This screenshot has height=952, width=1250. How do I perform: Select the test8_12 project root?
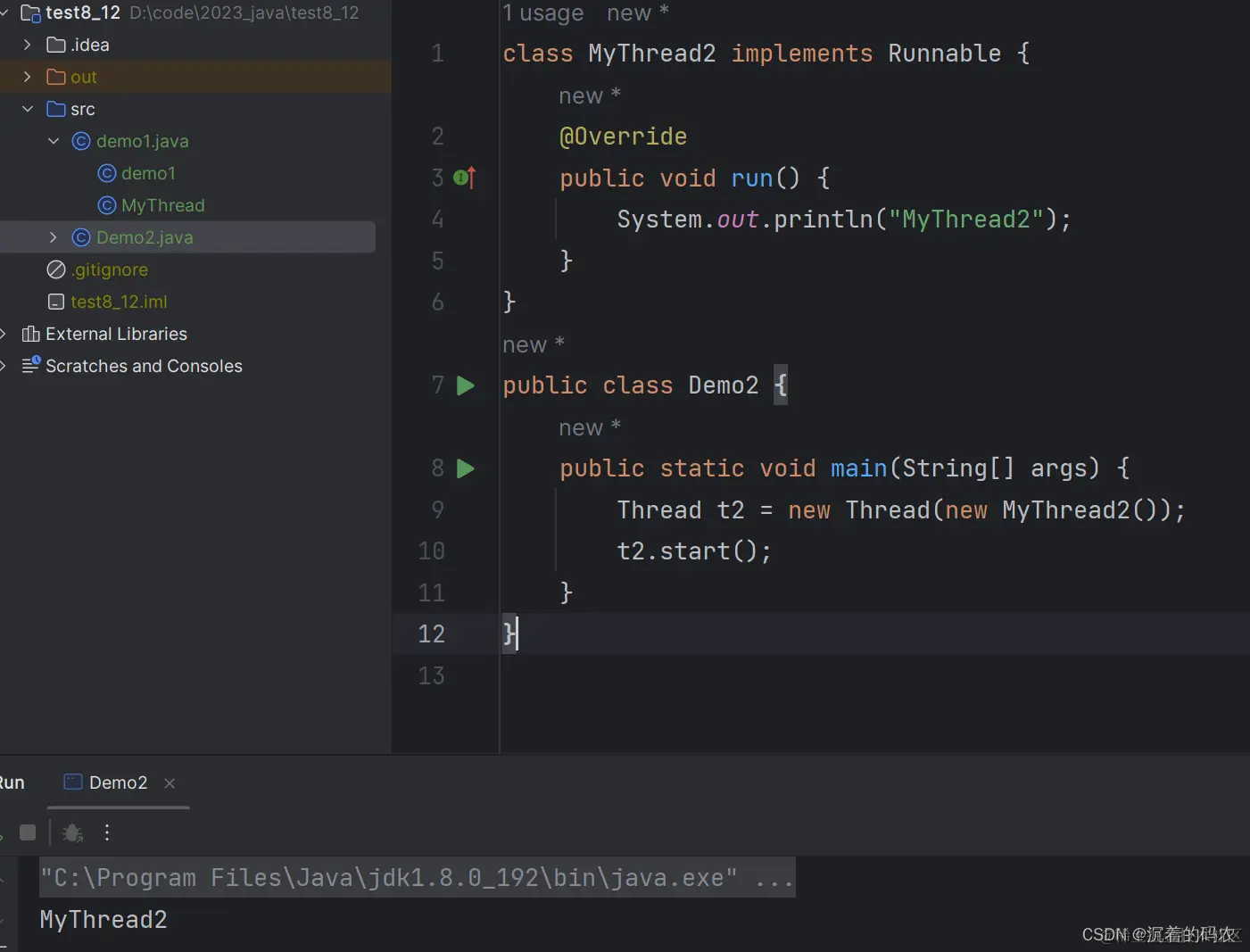pyautogui.click(x=82, y=12)
